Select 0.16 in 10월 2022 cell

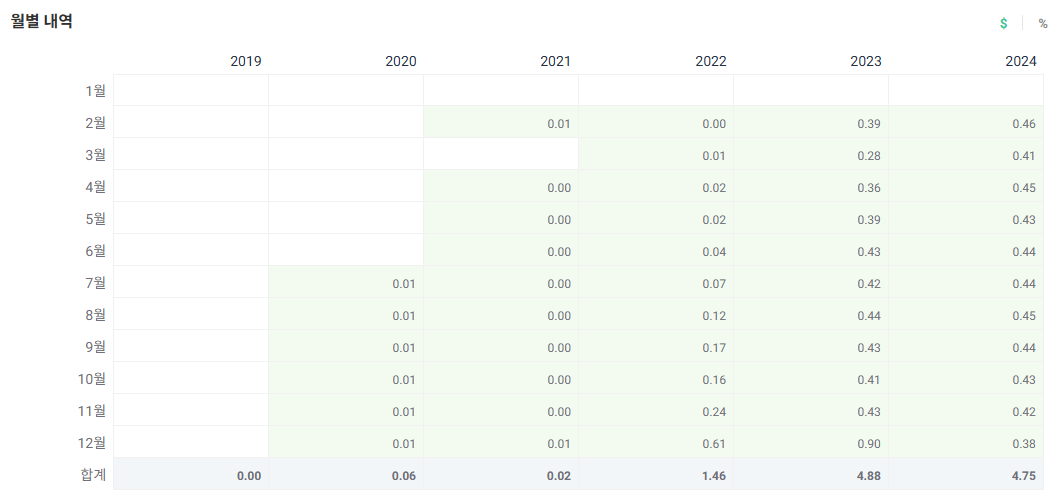click(x=714, y=380)
